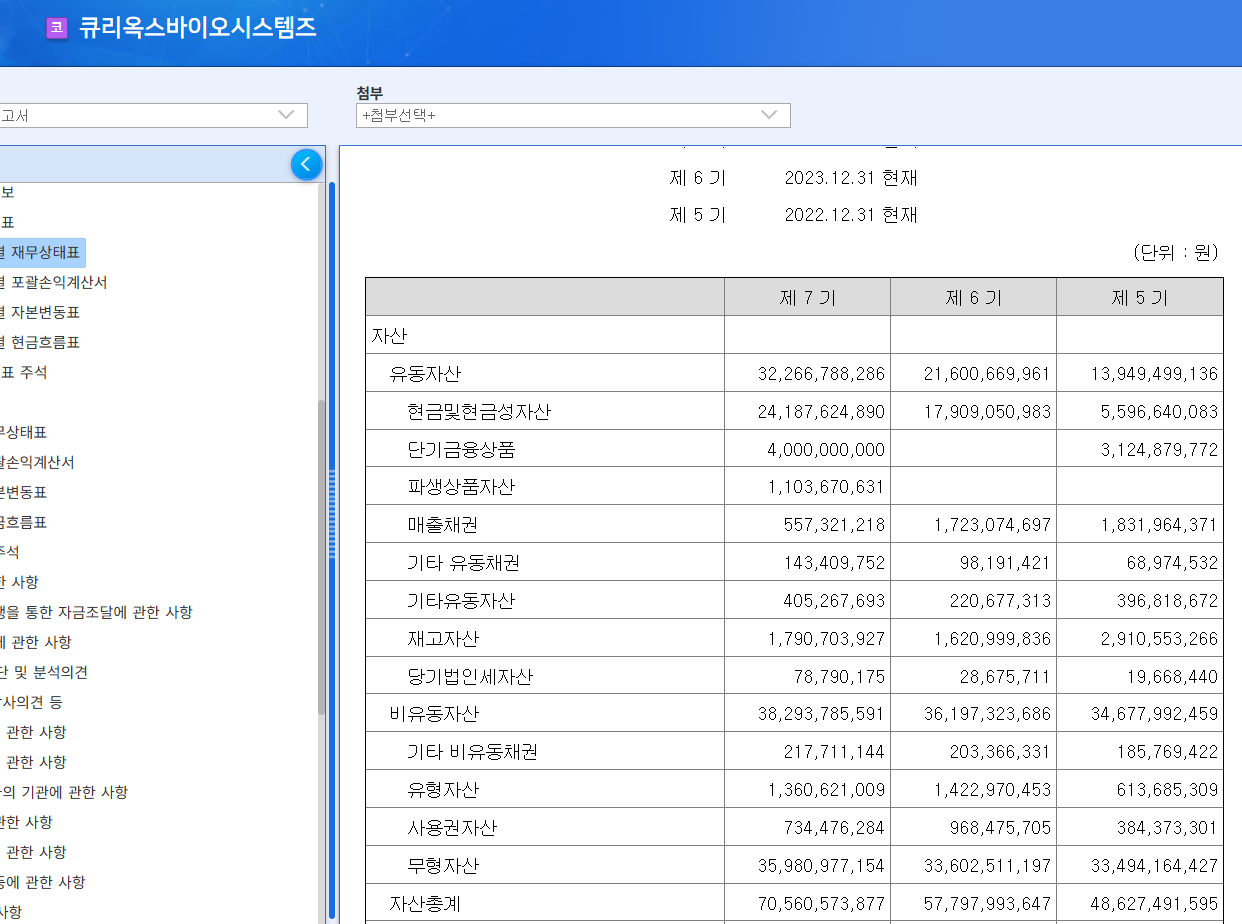The height and width of the screenshot is (924, 1242).
Task: Click the 단기금융상품 row label
Action: click(461, 450)
